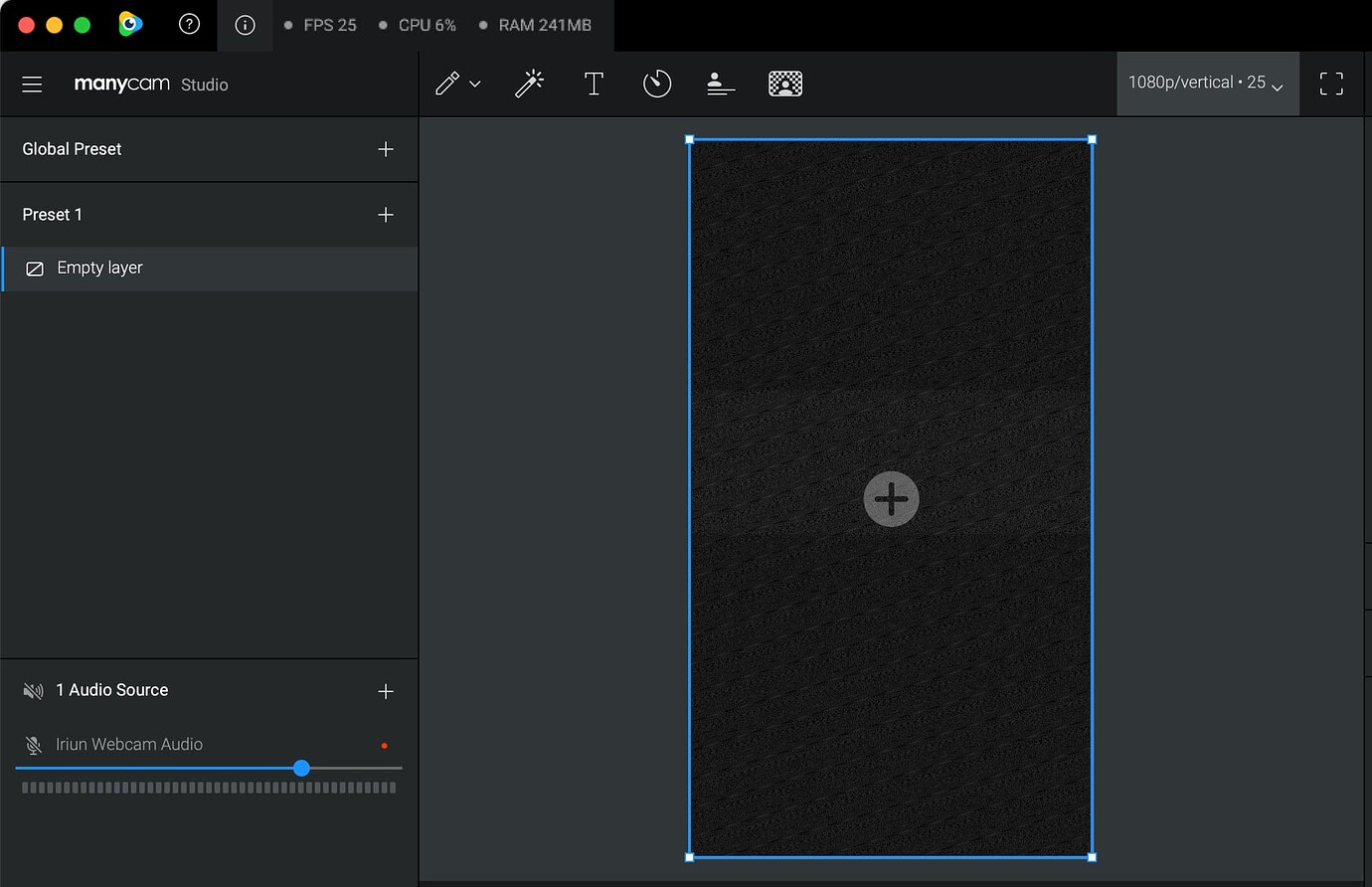
Task: Open the Timer/Countdown tool
Action: (657, 84)
